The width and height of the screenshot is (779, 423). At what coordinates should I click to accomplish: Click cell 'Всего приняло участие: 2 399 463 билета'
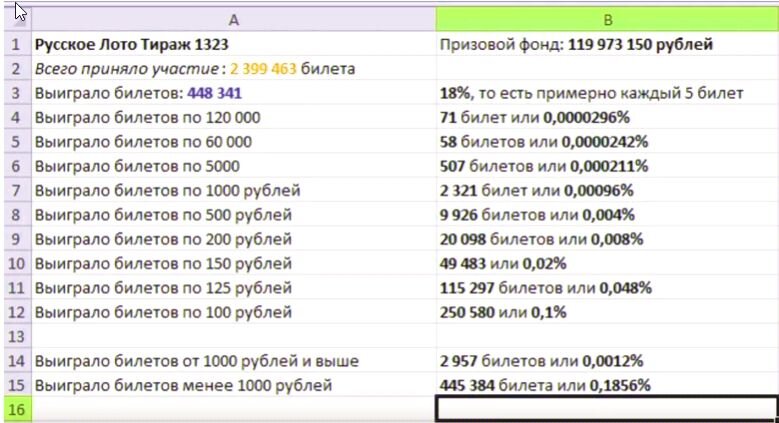point(234,69)
